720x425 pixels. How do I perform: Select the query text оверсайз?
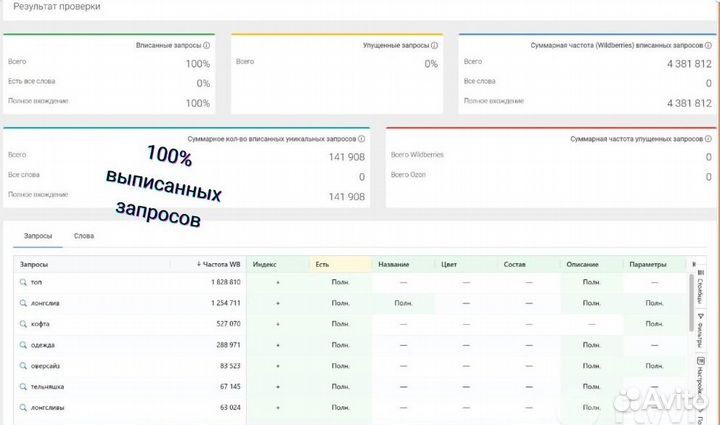click(45, 366)
